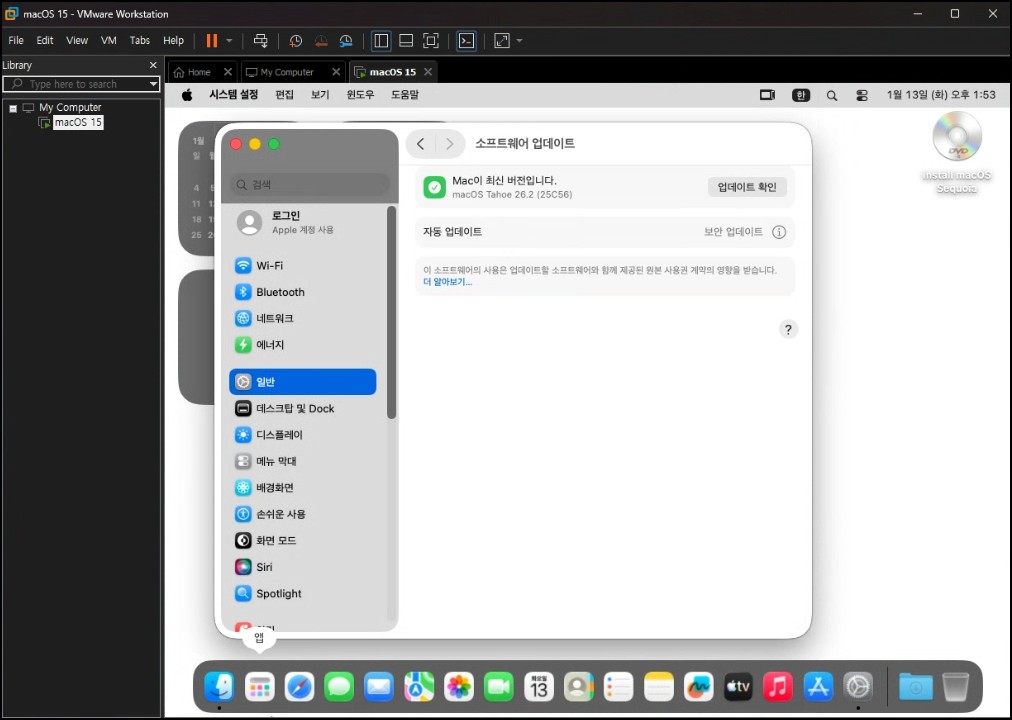Open VMware stretch guest dropdown arrow
Image resolution: width=1012 pixels, height=720 pixels.
520,41
